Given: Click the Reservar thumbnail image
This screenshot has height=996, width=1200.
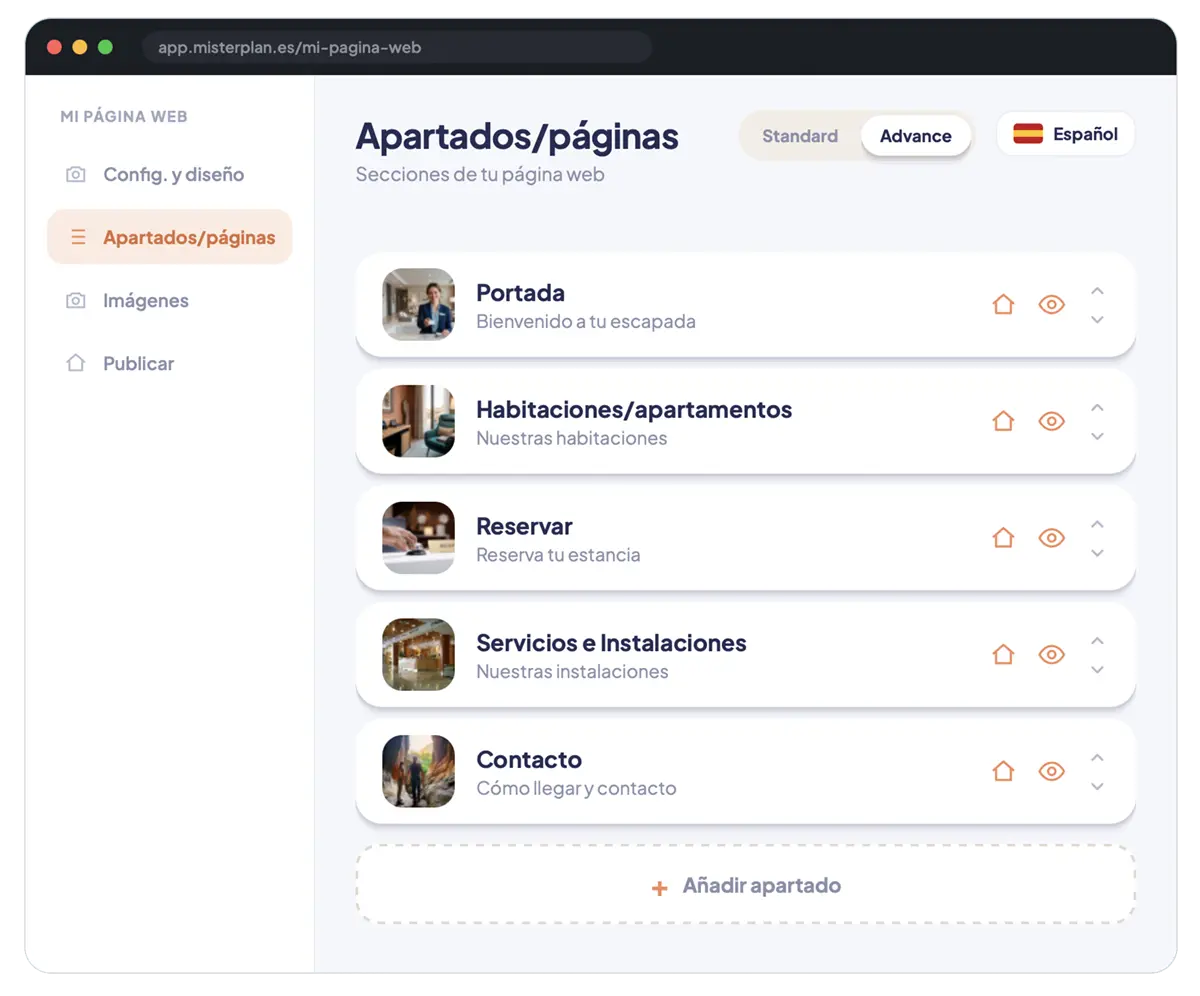Looking at the screenshot, I should coord(418,538).
